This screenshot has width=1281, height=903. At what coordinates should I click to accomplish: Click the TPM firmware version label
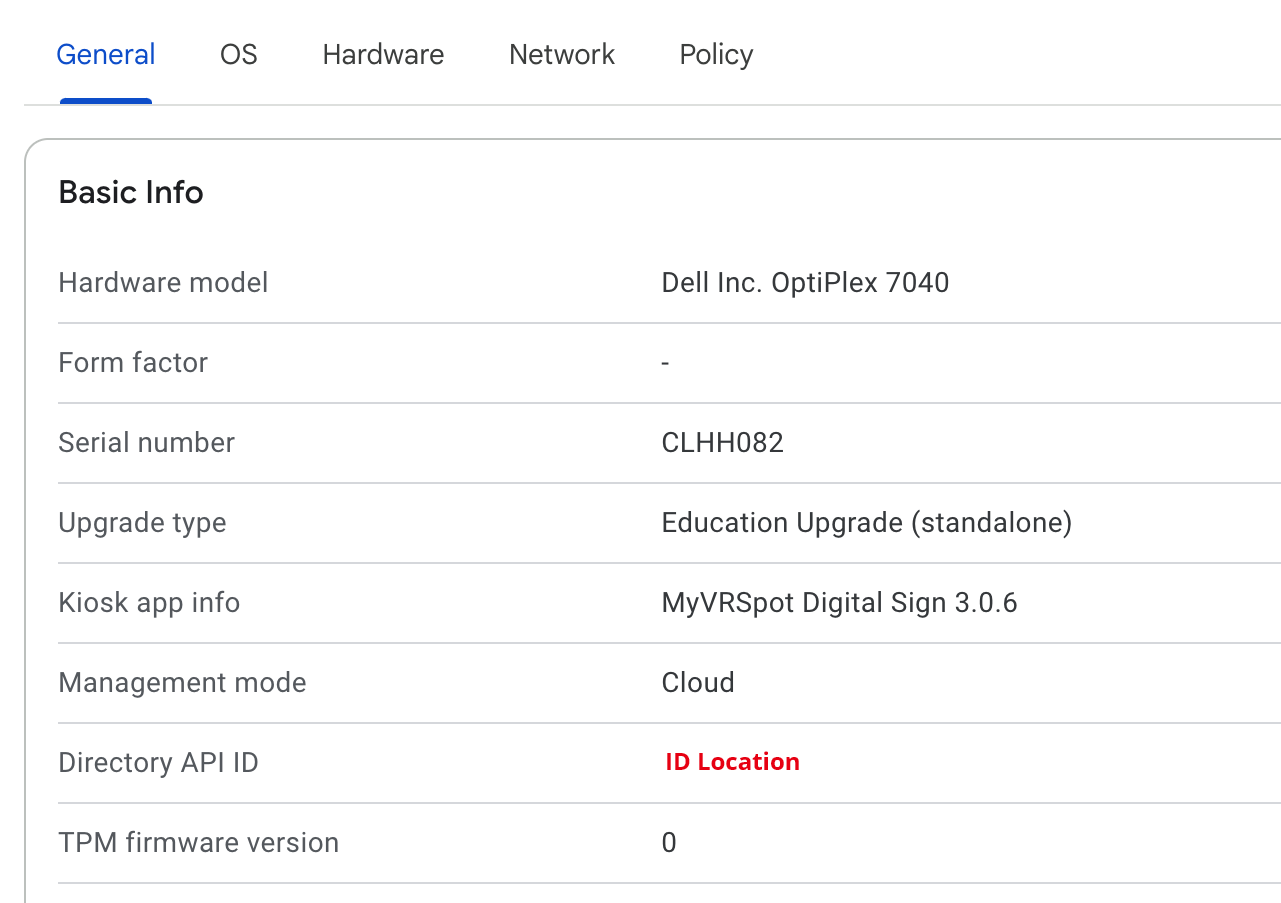tap(198, 843)
